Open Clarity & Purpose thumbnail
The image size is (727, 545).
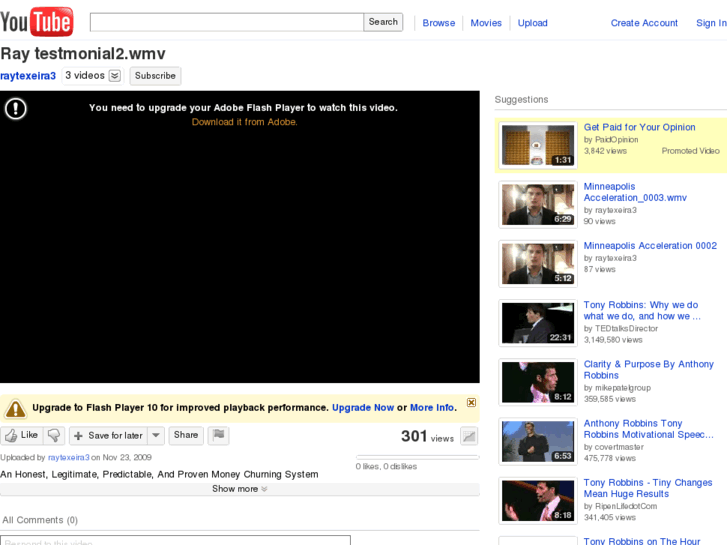[x=538, y=382]
